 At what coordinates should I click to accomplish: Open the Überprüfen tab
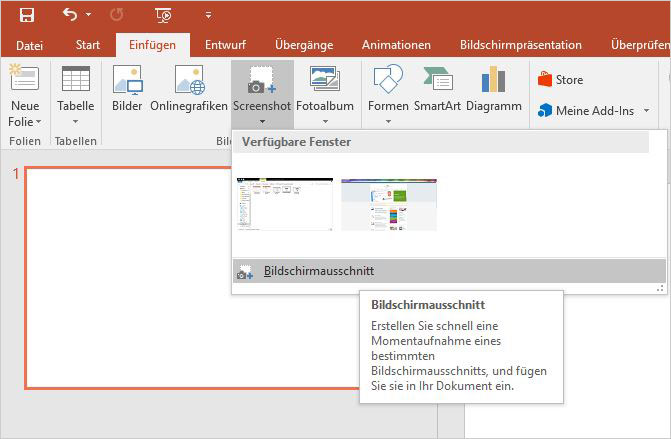tap(641, 45)
